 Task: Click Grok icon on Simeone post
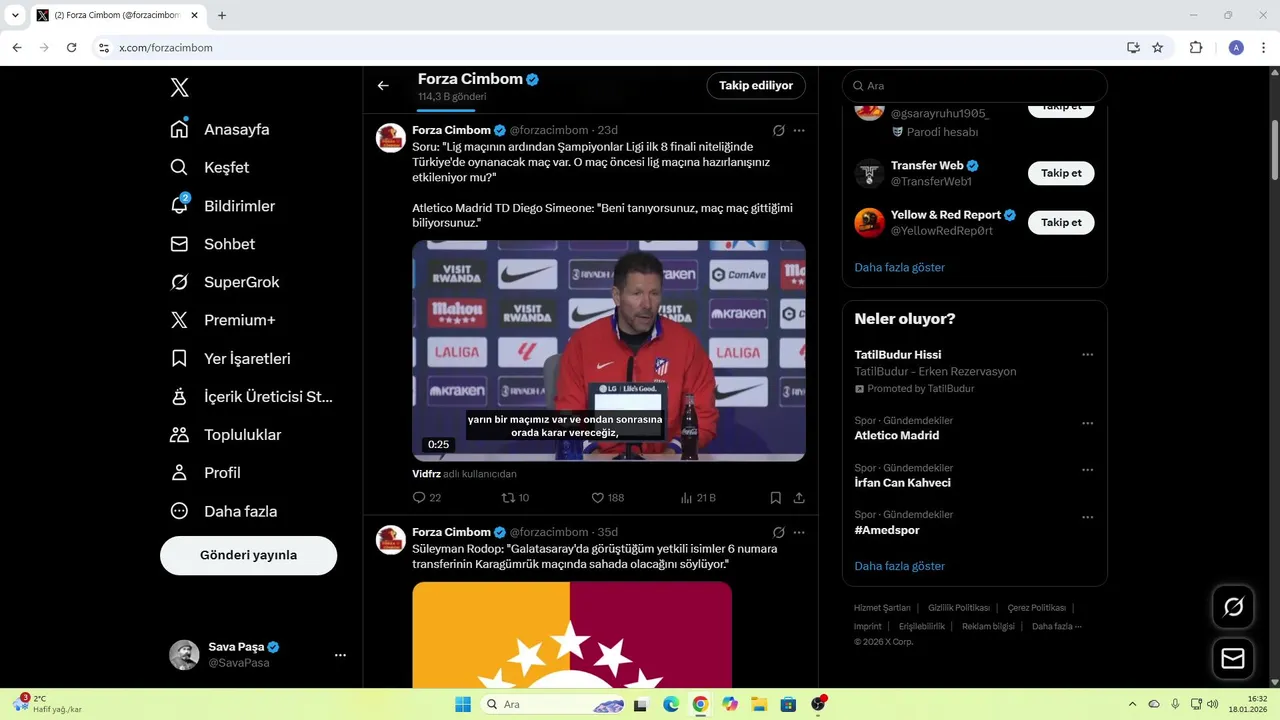(x=778, y=130)
